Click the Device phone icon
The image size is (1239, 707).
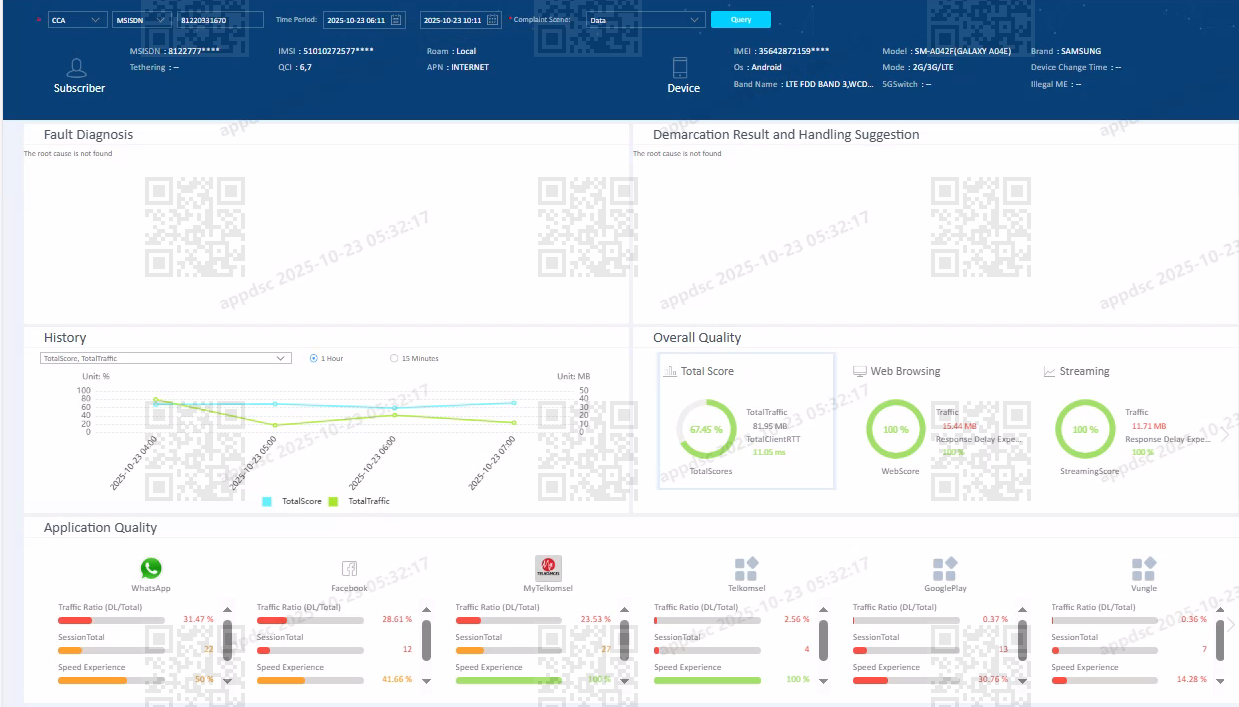(x=680, y=68)
